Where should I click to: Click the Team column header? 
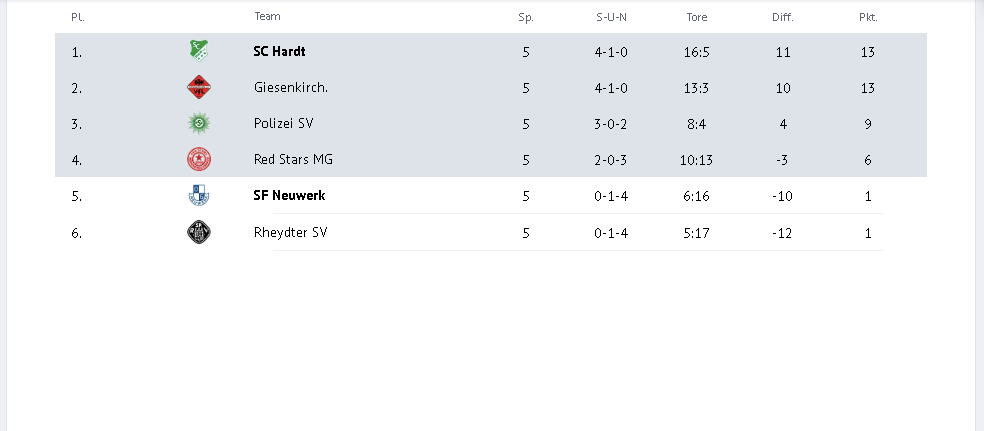267,16
